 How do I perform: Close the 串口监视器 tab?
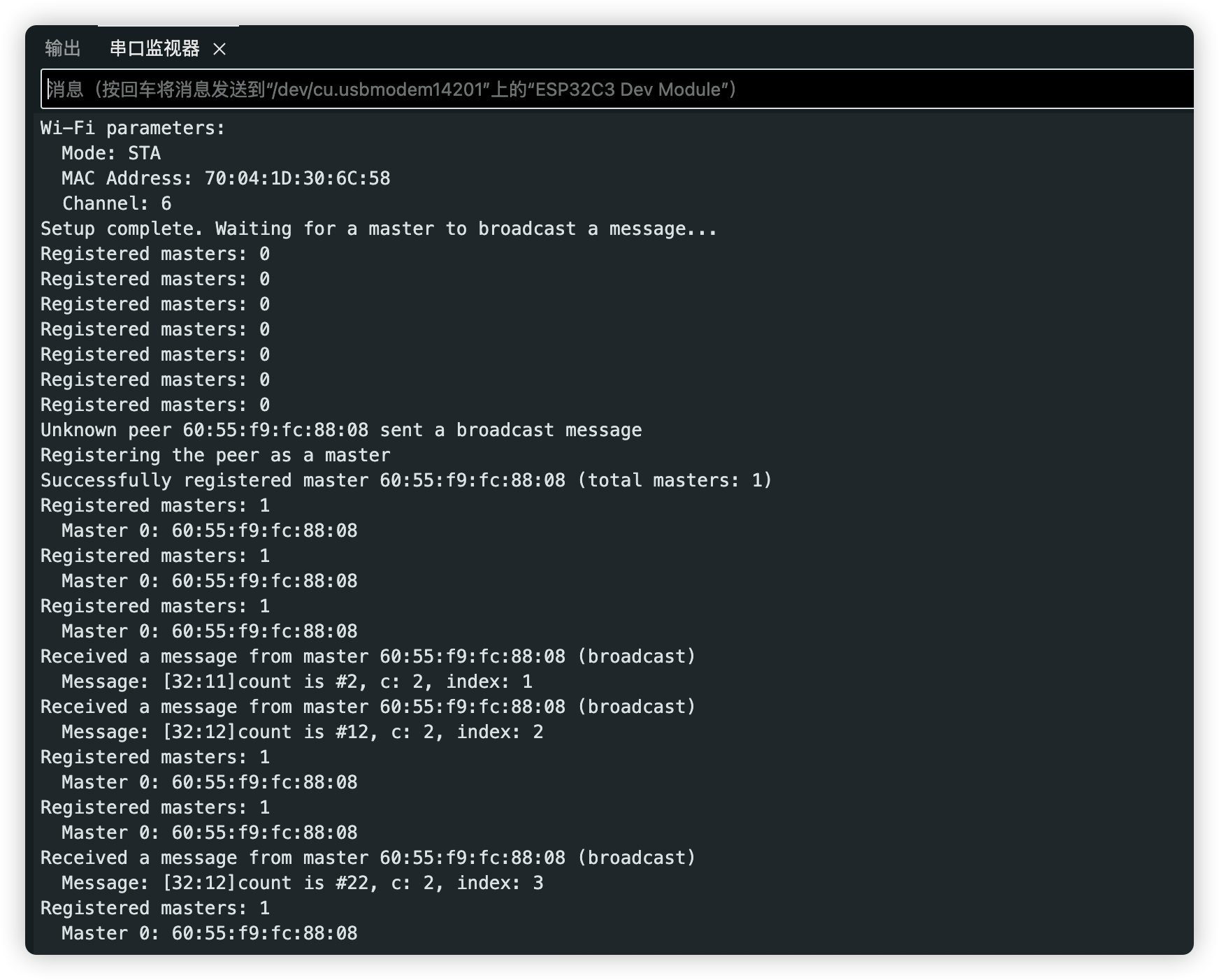pos(219,49)
